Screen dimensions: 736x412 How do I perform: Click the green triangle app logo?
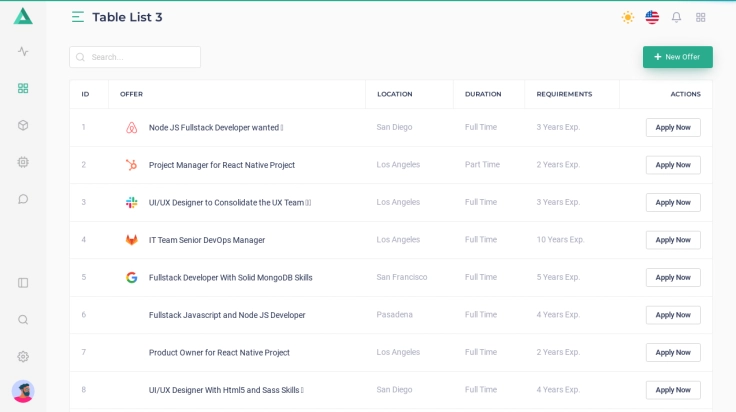[x=23, y=16]
